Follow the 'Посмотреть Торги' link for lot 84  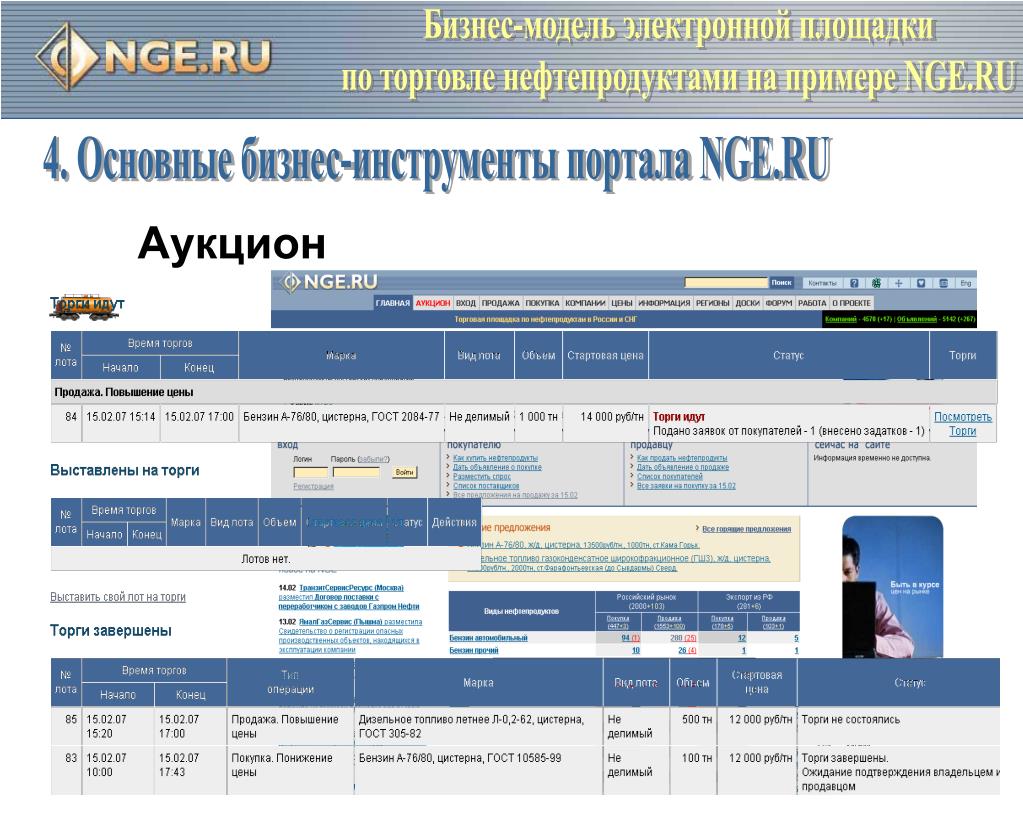coord(962,423)
